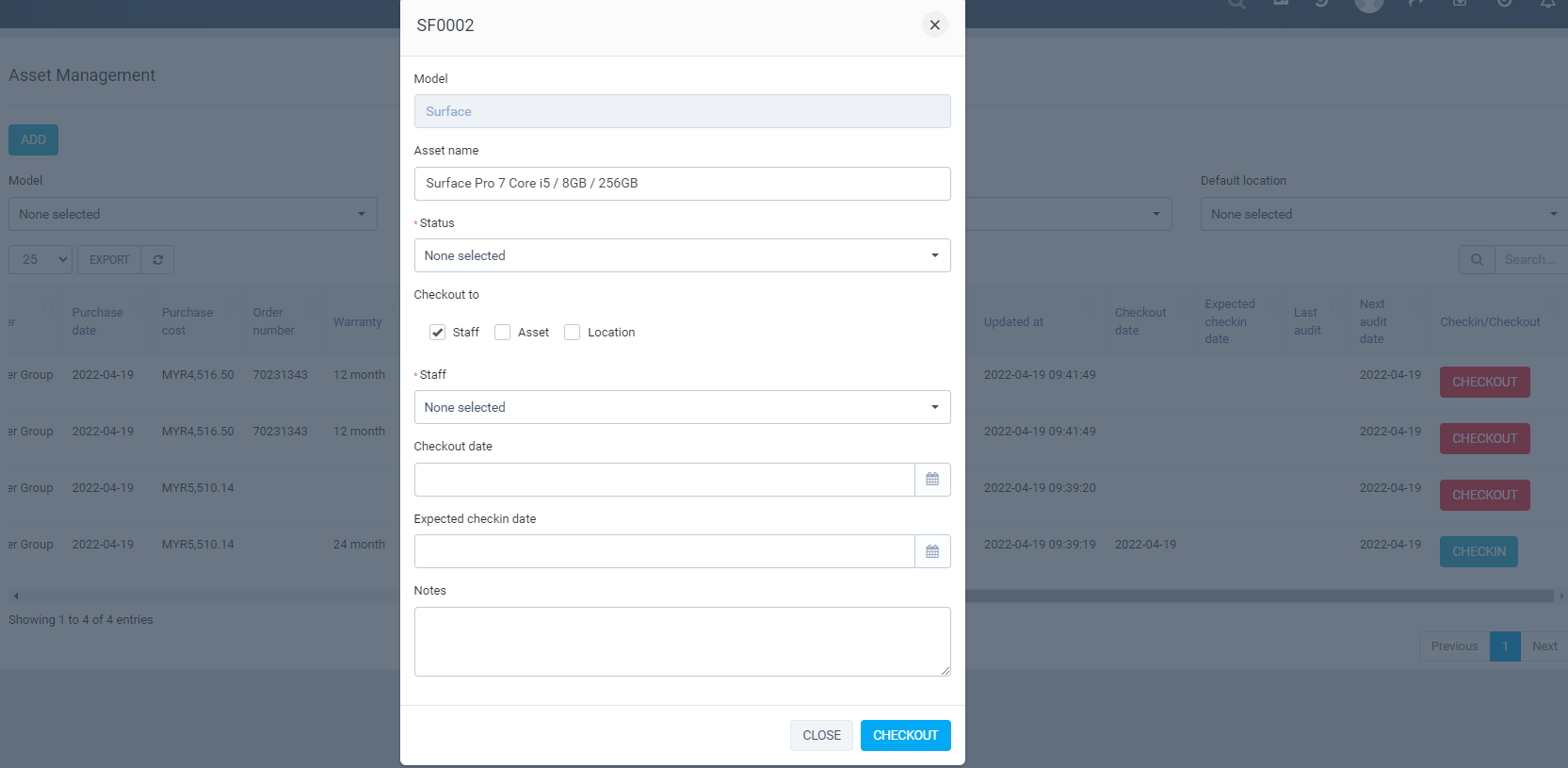
Task: Go to page 1 in pagination
Action: [x=1505, y=646]
